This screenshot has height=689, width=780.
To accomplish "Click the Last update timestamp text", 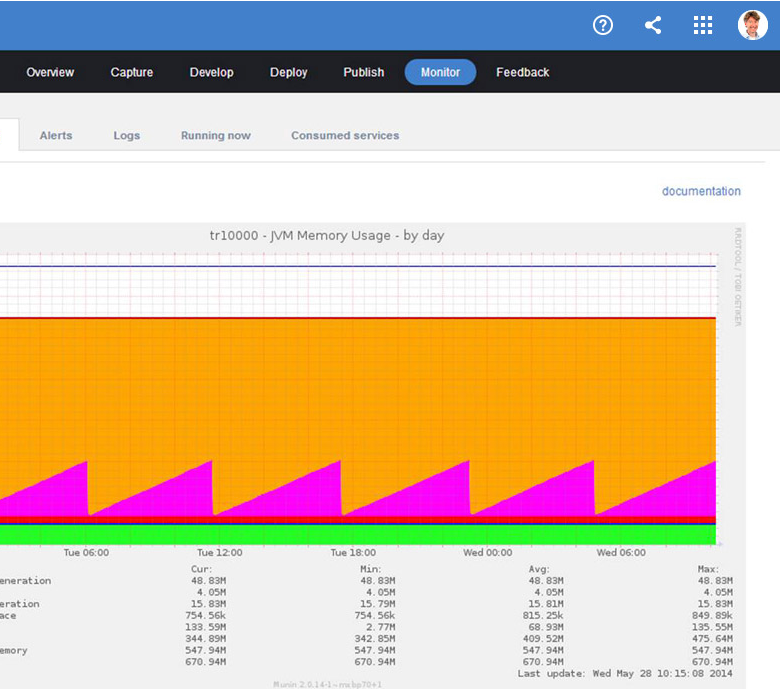I will click(625, 674).
